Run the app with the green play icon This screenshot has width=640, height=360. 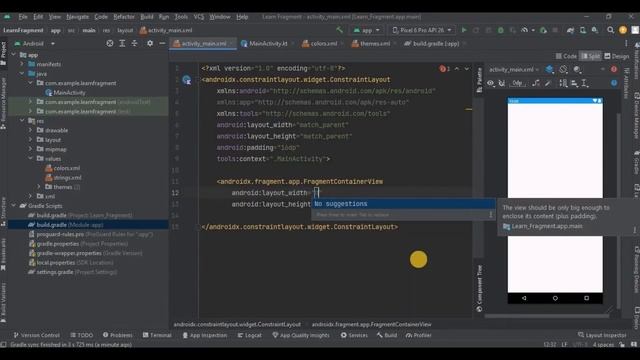(464, 30)
